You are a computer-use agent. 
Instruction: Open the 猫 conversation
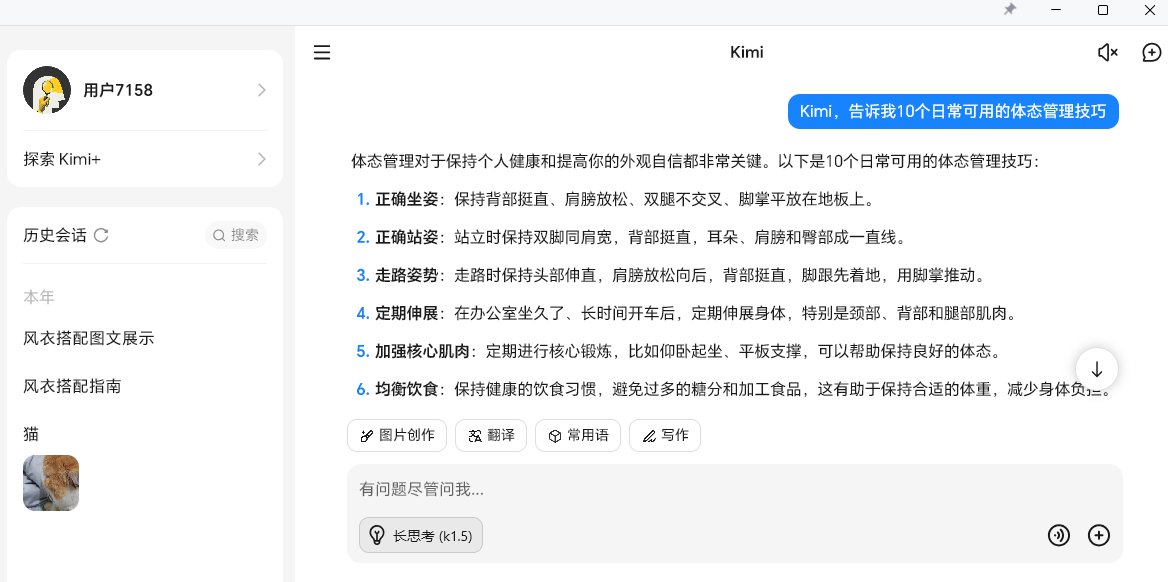pyautogui.click(x=31, y=434)
